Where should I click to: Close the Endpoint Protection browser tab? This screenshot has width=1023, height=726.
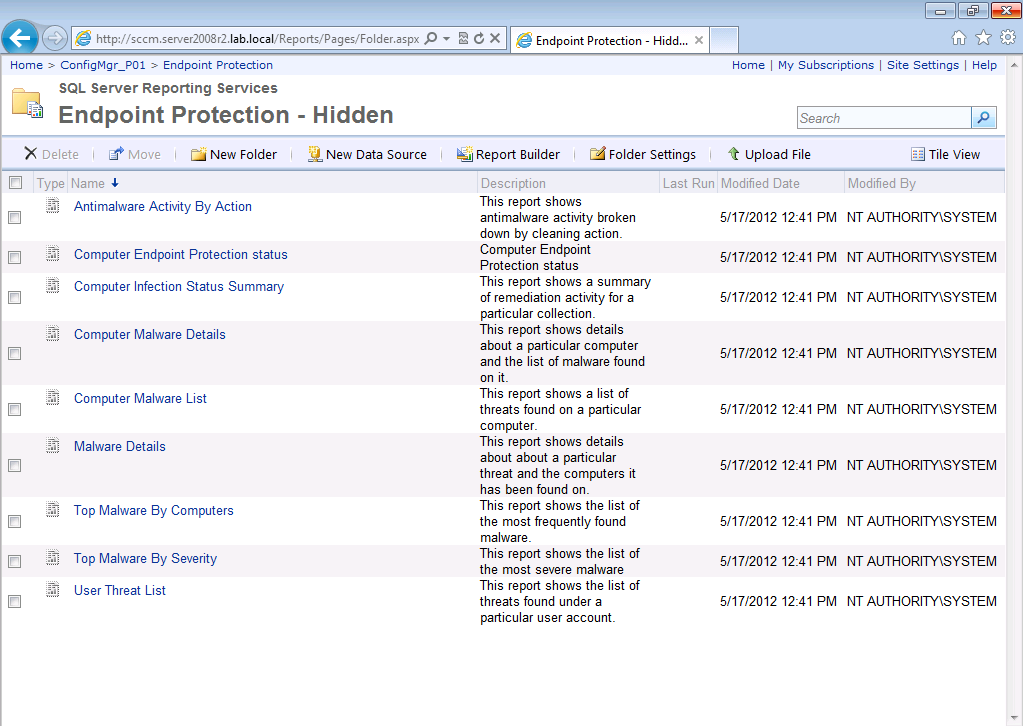pos(699,40)
